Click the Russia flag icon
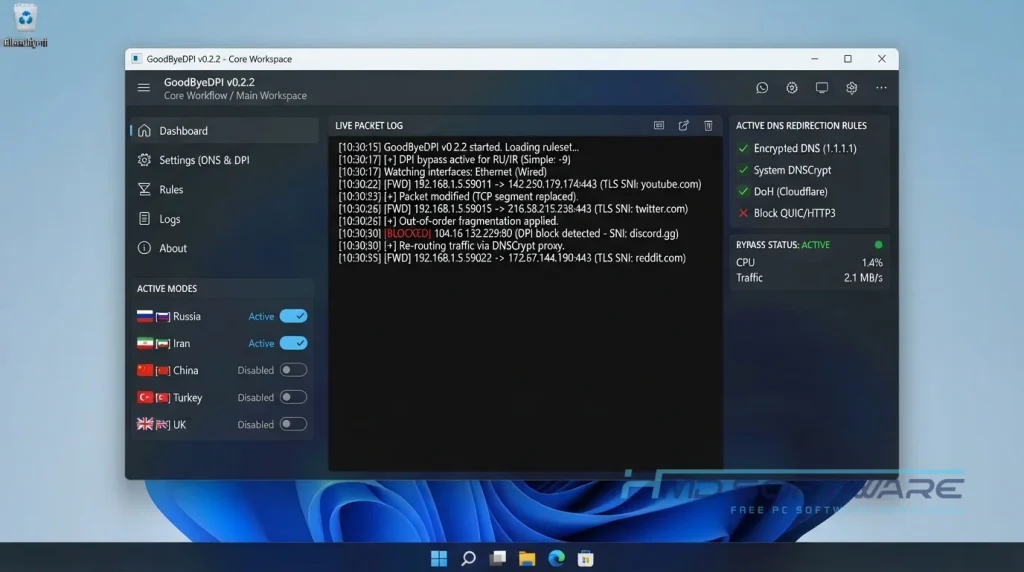Image resolution: width=1024 pixels, height=572 pixels. 145,316
